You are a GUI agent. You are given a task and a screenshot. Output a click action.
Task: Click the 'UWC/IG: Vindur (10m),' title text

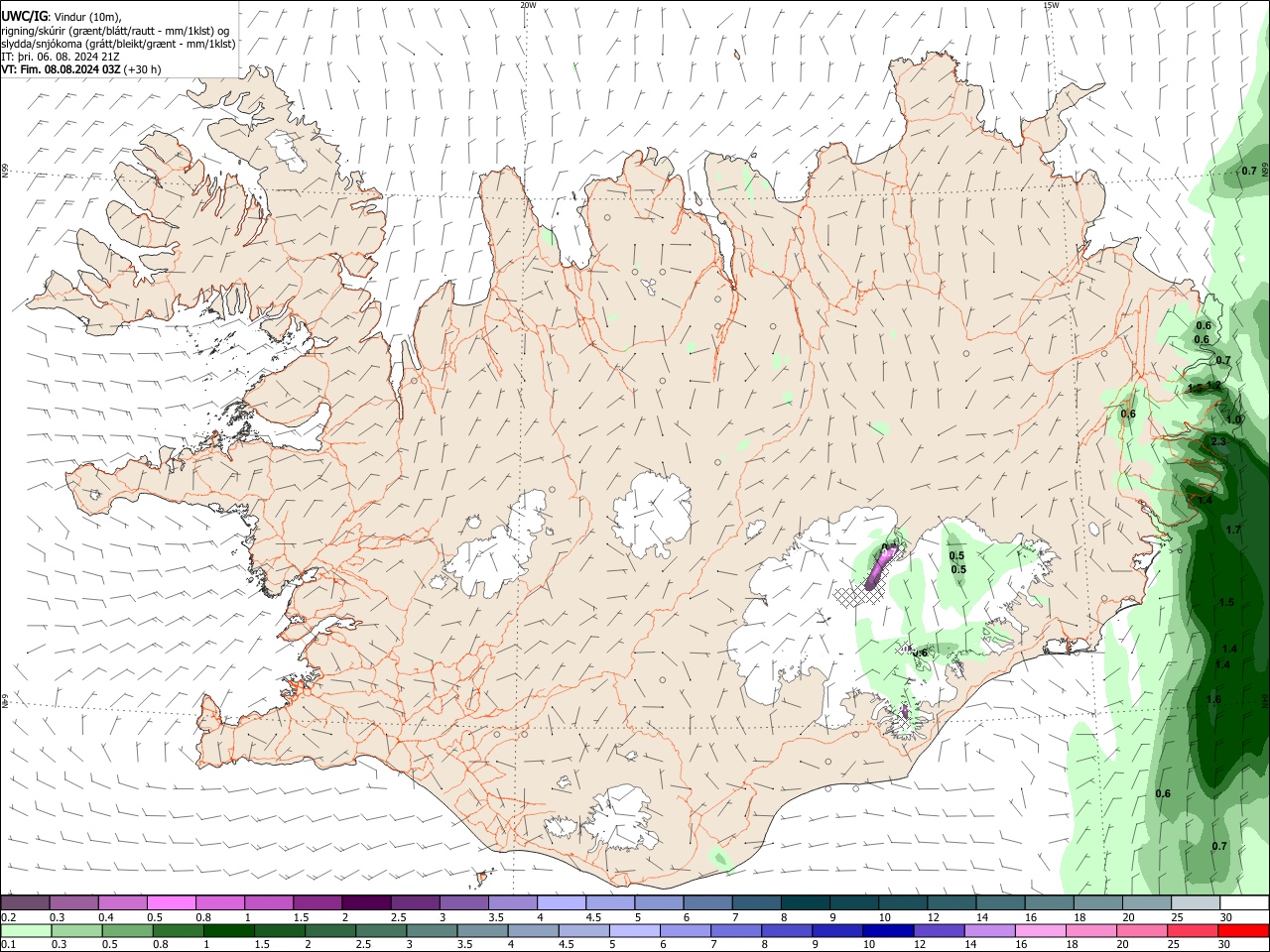(x=62, y=17)
